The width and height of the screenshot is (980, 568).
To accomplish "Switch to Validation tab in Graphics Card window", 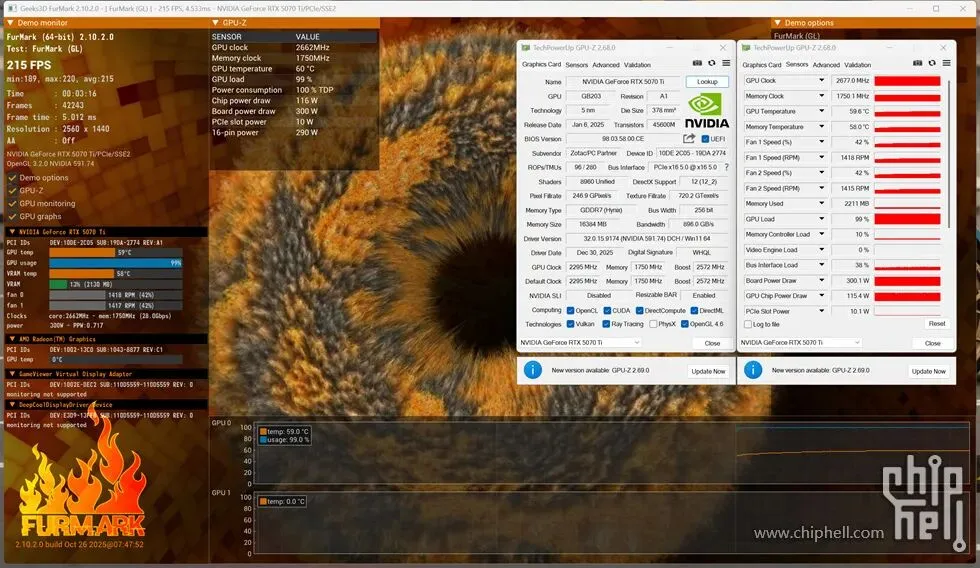I will 637,65.
